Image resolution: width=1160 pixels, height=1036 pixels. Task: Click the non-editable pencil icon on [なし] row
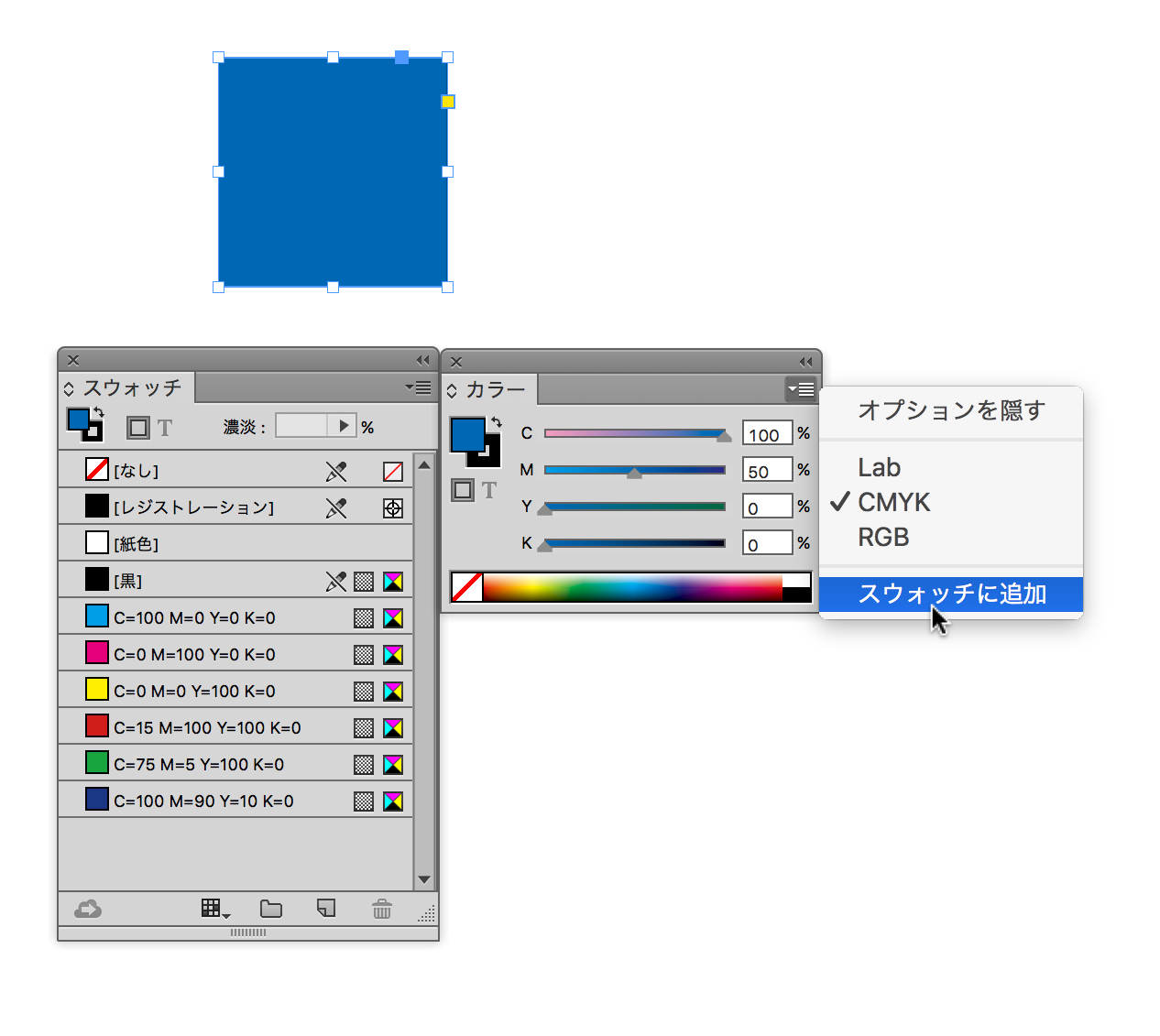(336, 471)
